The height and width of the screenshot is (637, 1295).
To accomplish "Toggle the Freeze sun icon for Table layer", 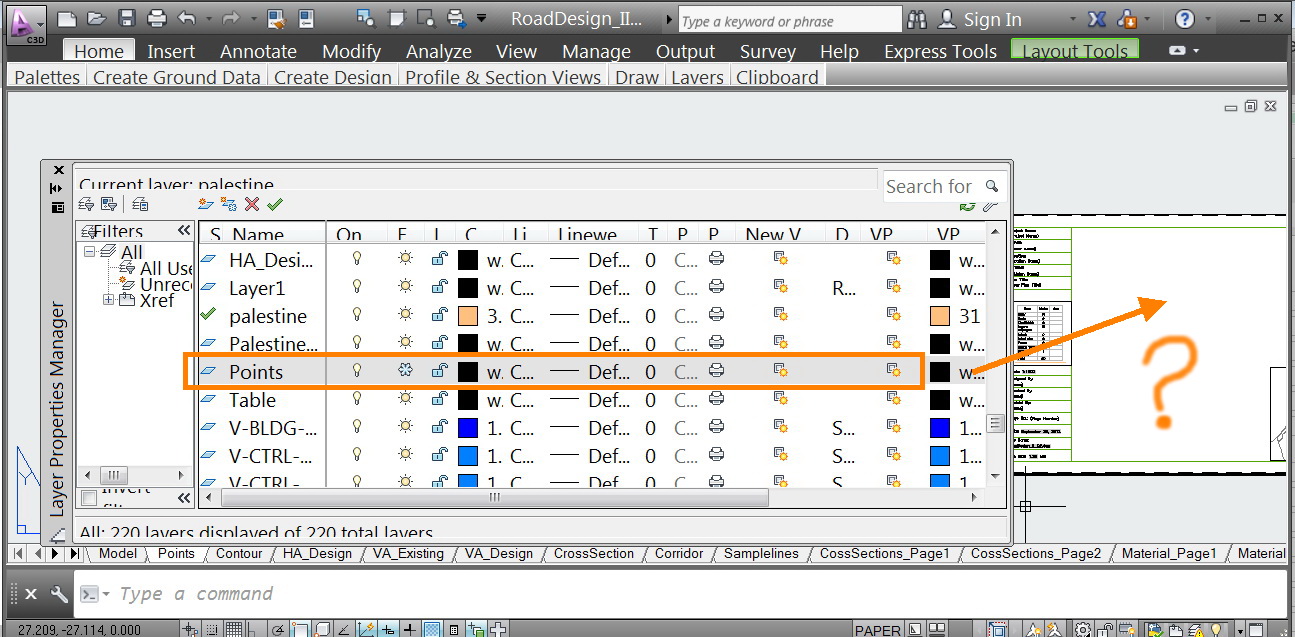I will coord(404,399).
